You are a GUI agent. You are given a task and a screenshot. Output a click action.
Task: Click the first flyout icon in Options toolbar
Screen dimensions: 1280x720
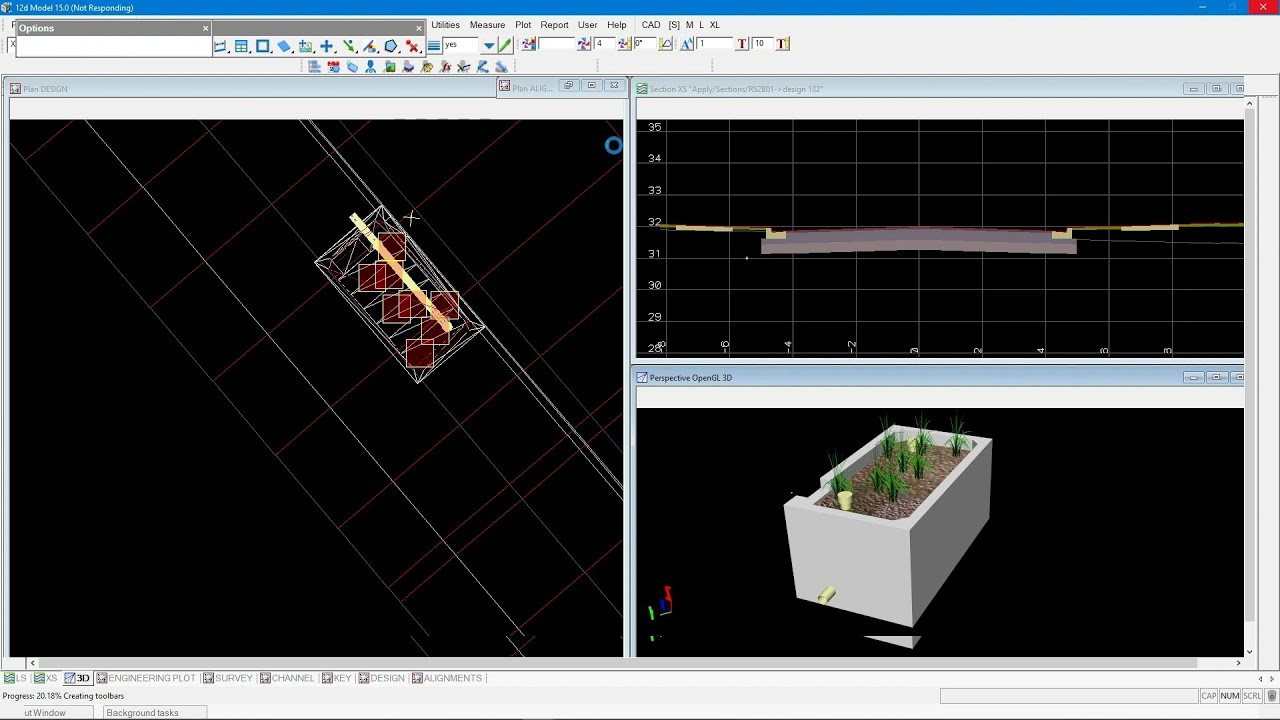pyautogui.click(x=220, y=46)
